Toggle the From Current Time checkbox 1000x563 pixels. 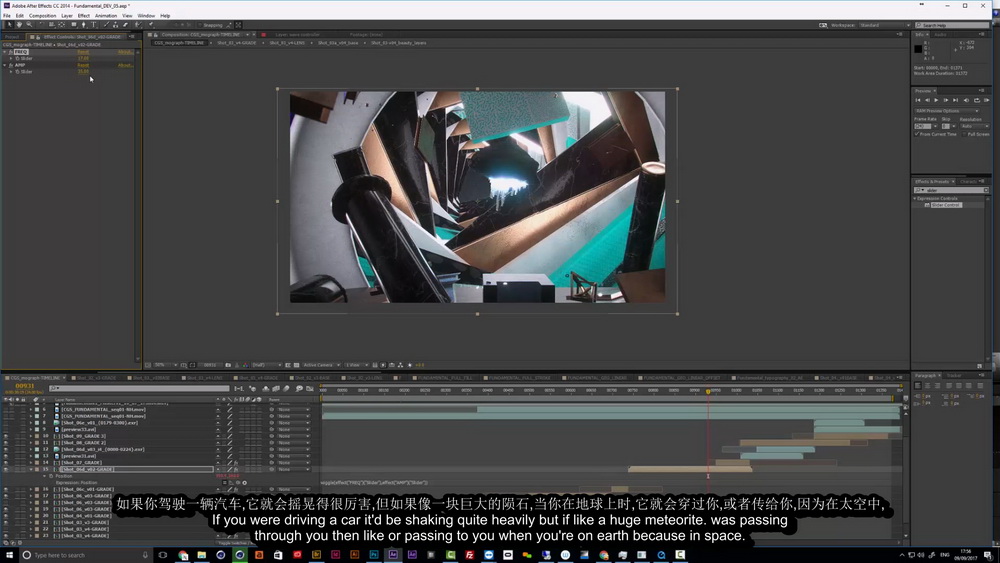click(917, 134)
